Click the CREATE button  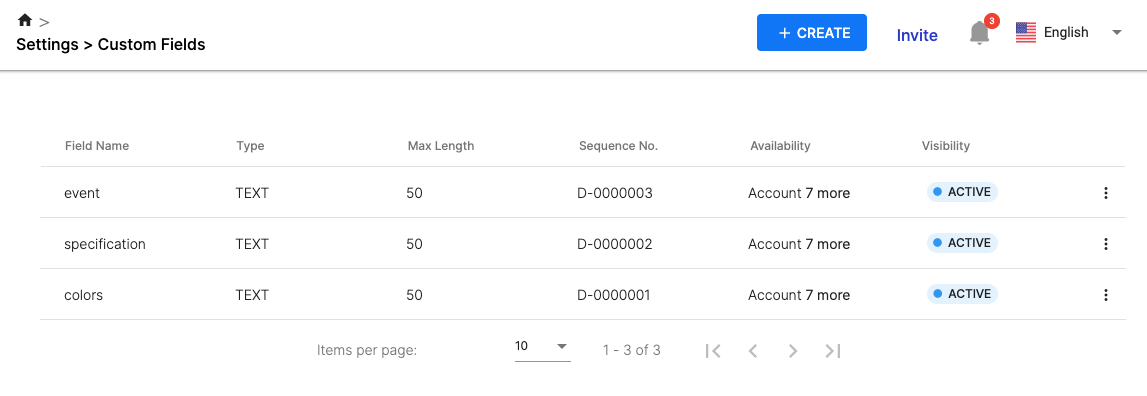[812, 33]
